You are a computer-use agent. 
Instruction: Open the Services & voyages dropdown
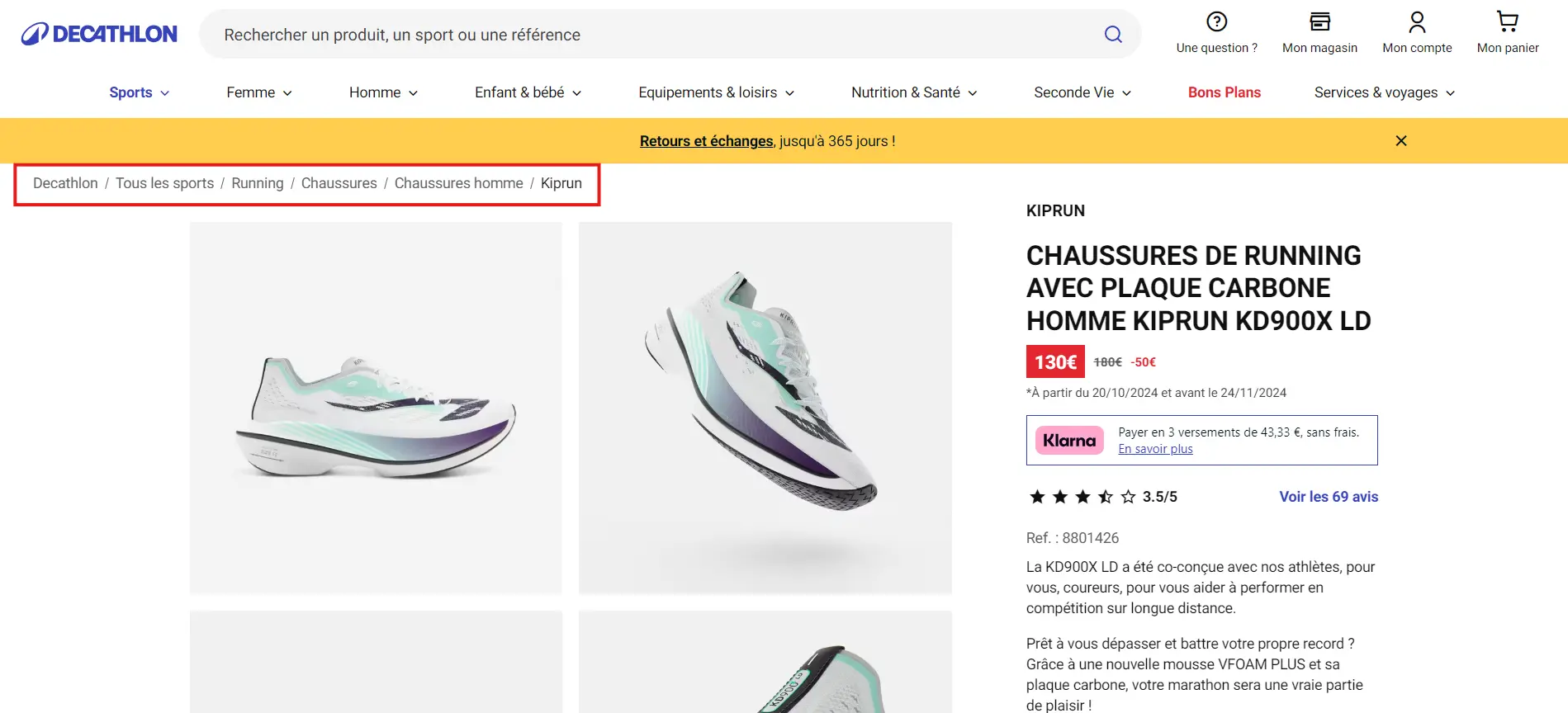[x=1384, y=92]
